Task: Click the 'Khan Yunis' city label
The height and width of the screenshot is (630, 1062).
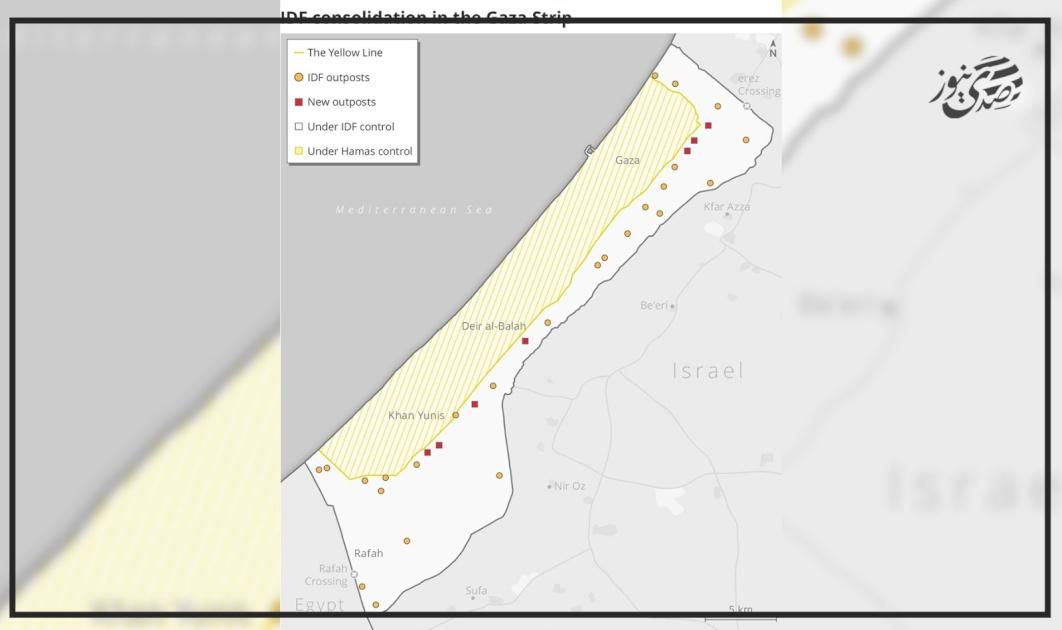Action: tap(416, 415)
